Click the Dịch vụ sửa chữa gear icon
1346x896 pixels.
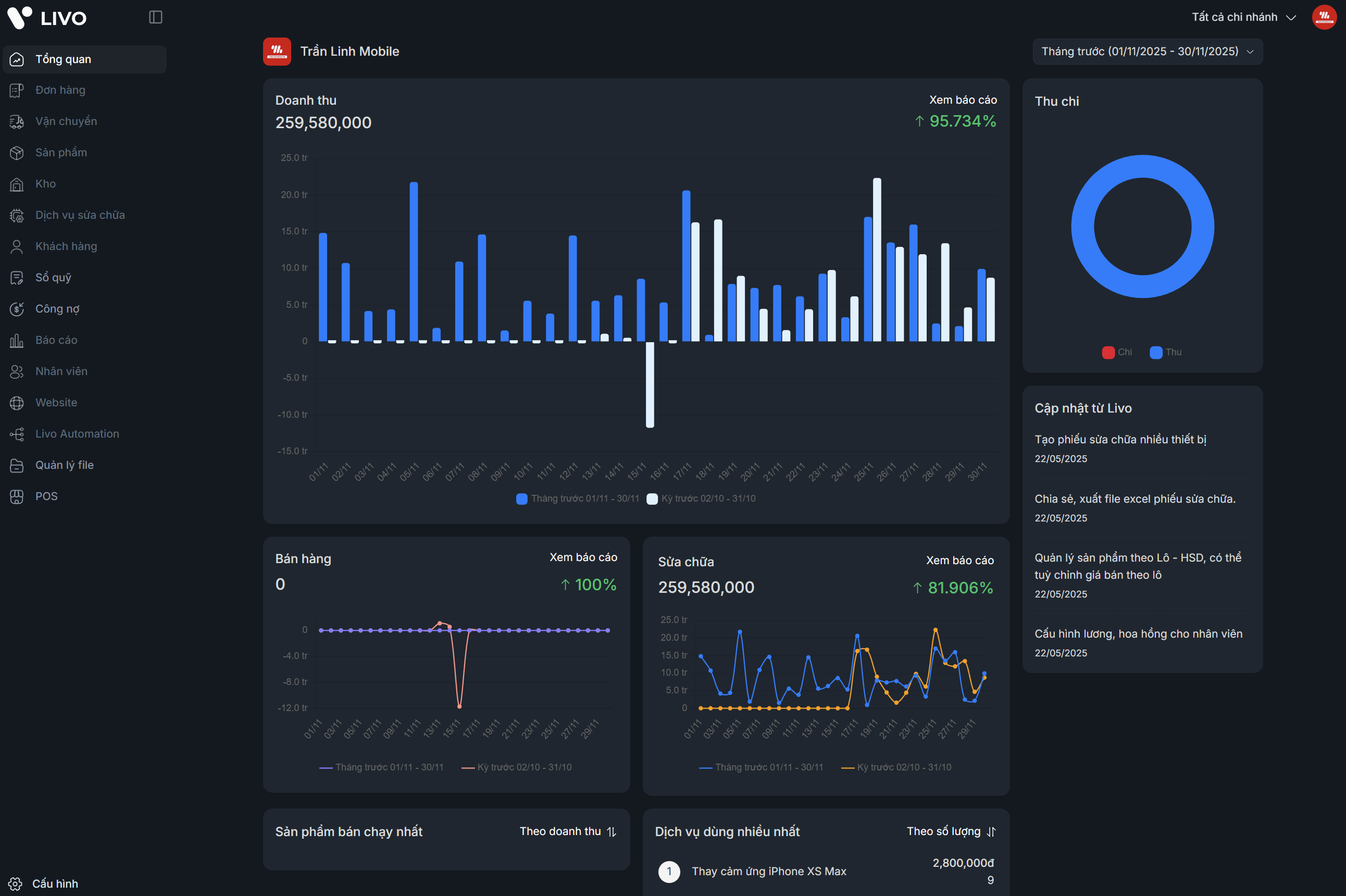click(17, 216)
